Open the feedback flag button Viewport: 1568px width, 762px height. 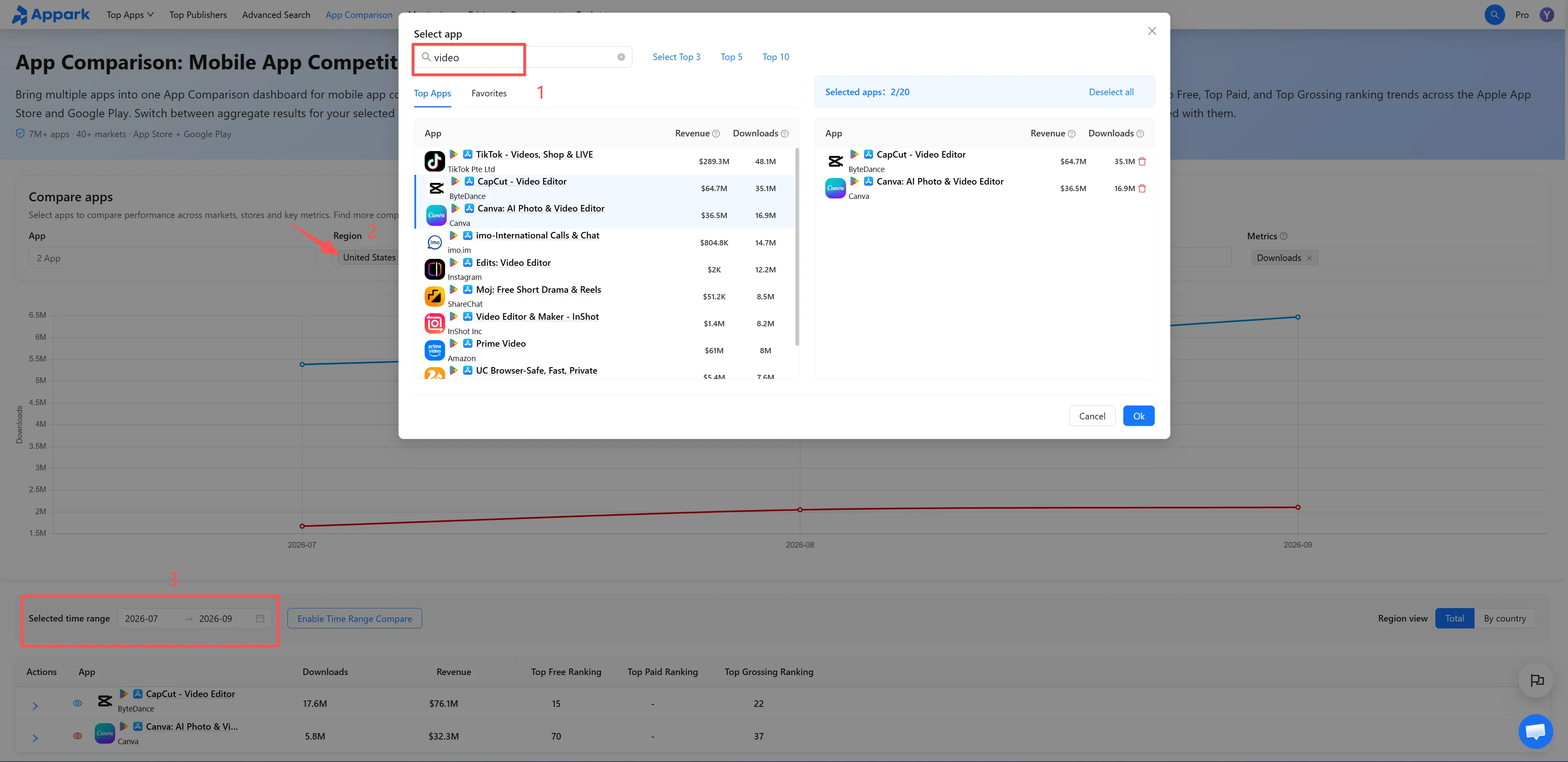click(1536, 680)
